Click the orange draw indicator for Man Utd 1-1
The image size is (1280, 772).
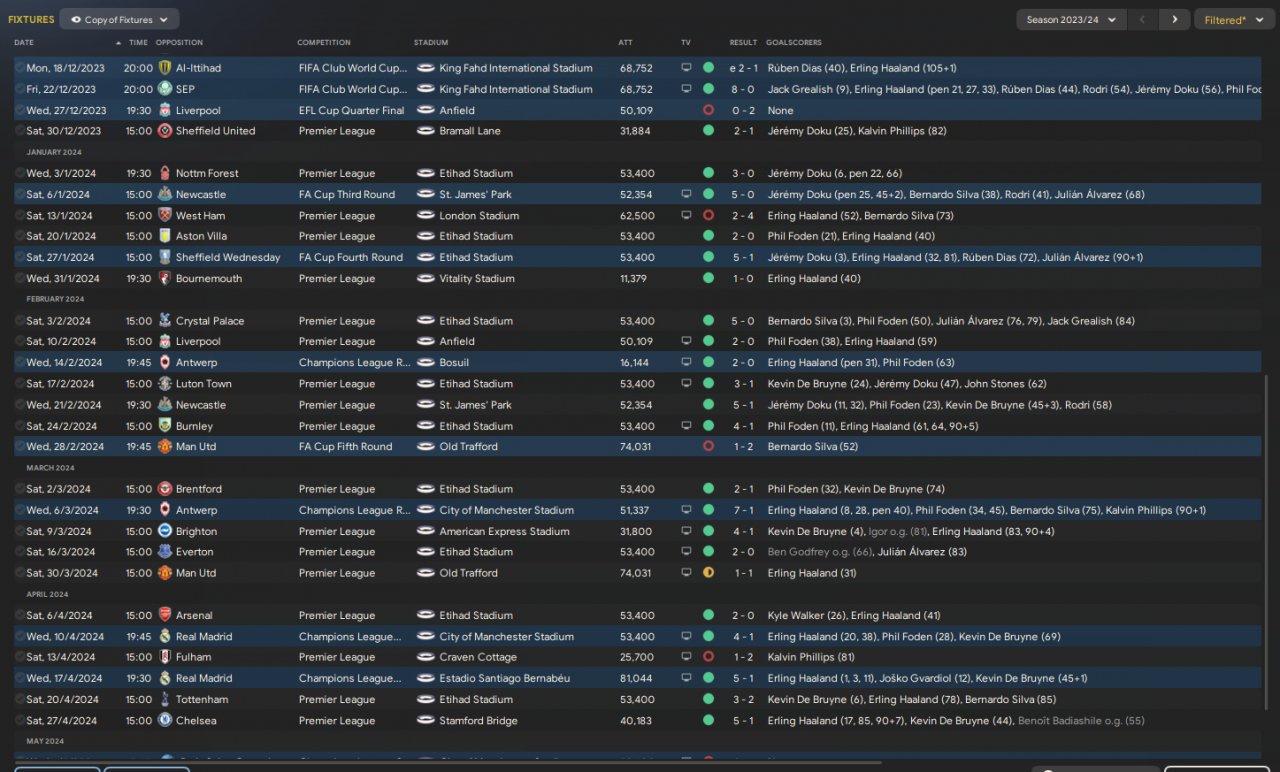708,573
